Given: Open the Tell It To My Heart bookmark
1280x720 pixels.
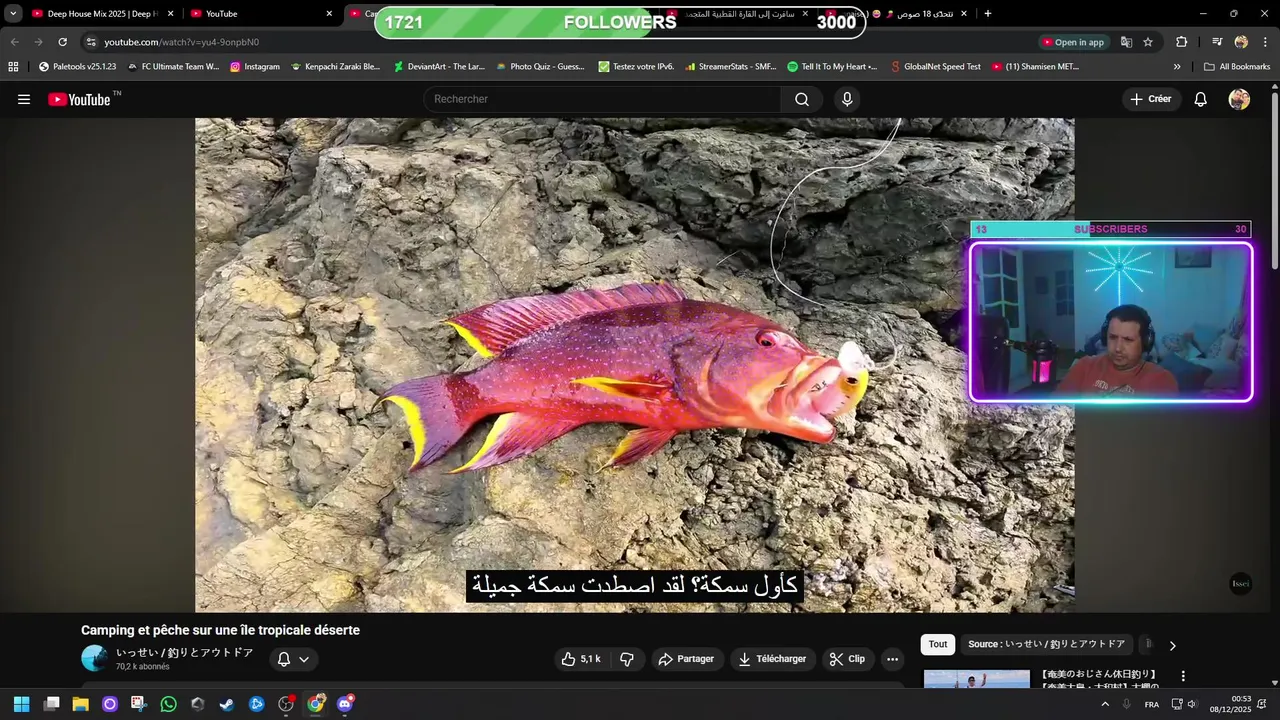Looking at the screenshot, I should point(832,67).
